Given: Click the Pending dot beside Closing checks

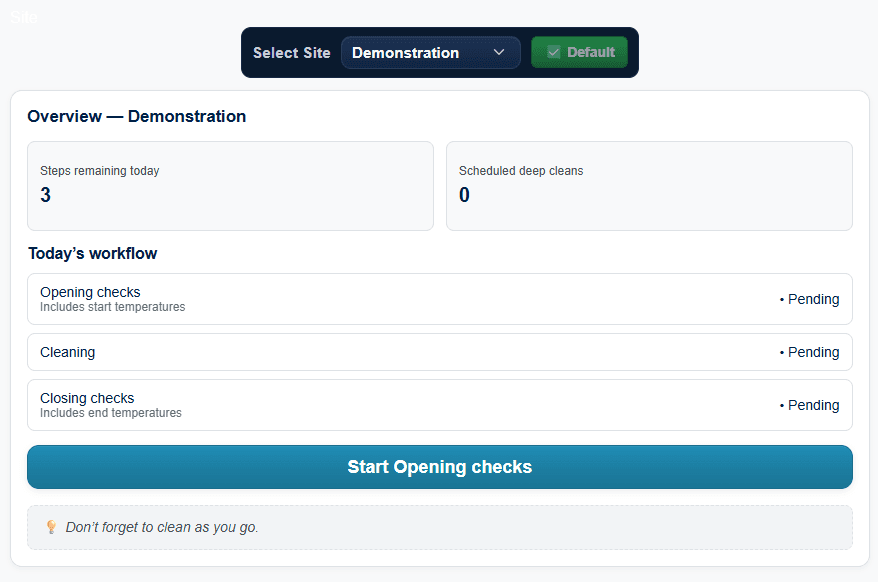Looking at the screenshot, I should pyautogui.click(x=783, y=404).
